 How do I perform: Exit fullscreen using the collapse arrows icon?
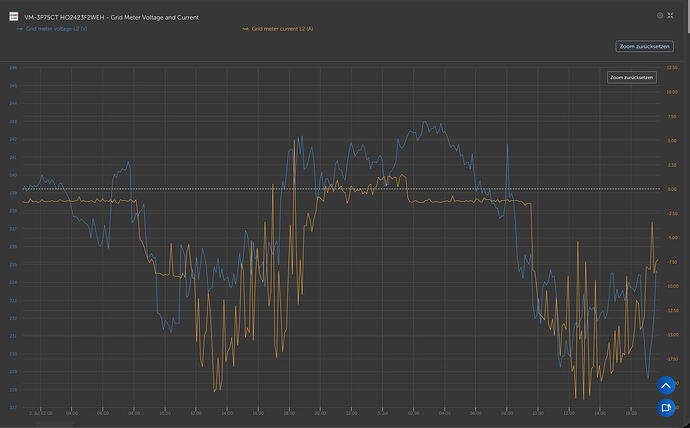point(670,15)
